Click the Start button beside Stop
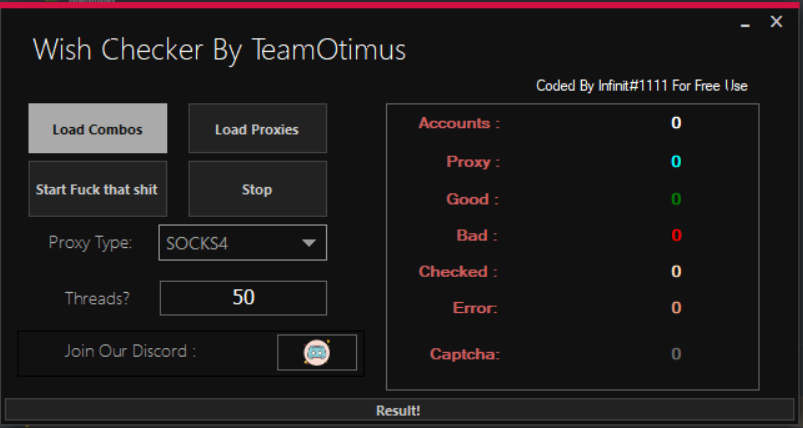Viewport: 803px width, 428px height. [98, 189]
